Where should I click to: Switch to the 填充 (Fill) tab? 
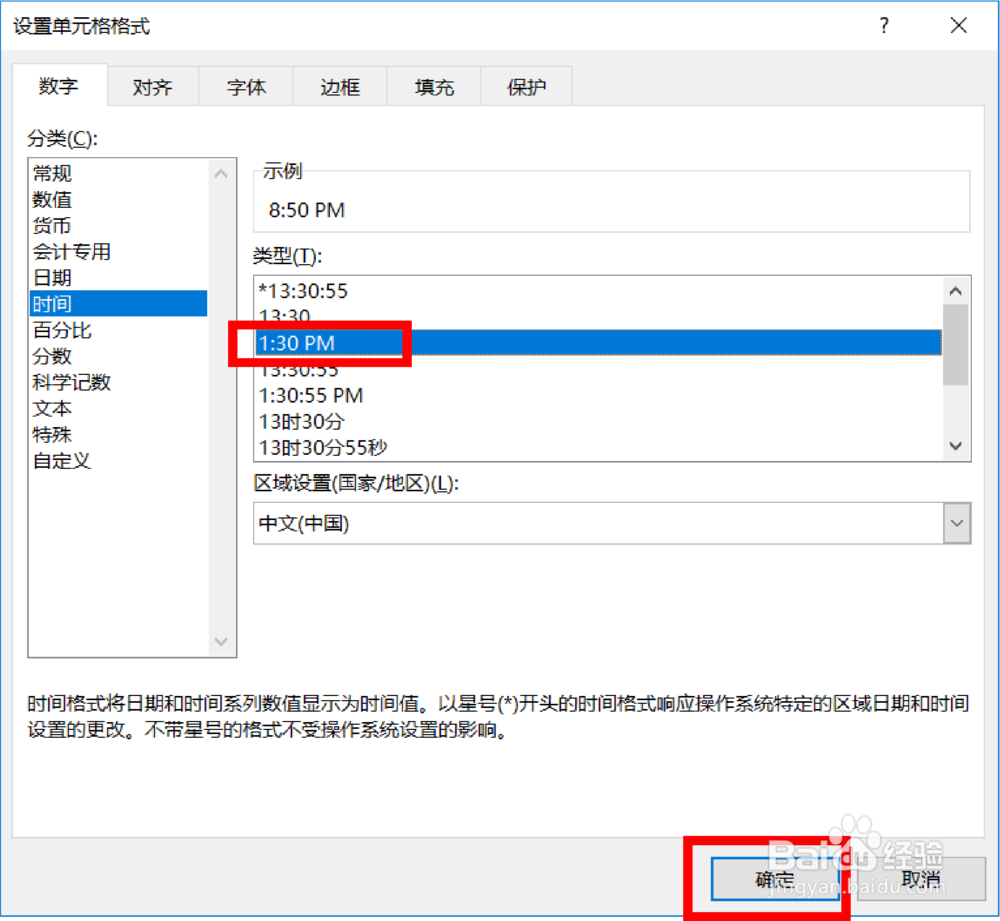[432, 87]
